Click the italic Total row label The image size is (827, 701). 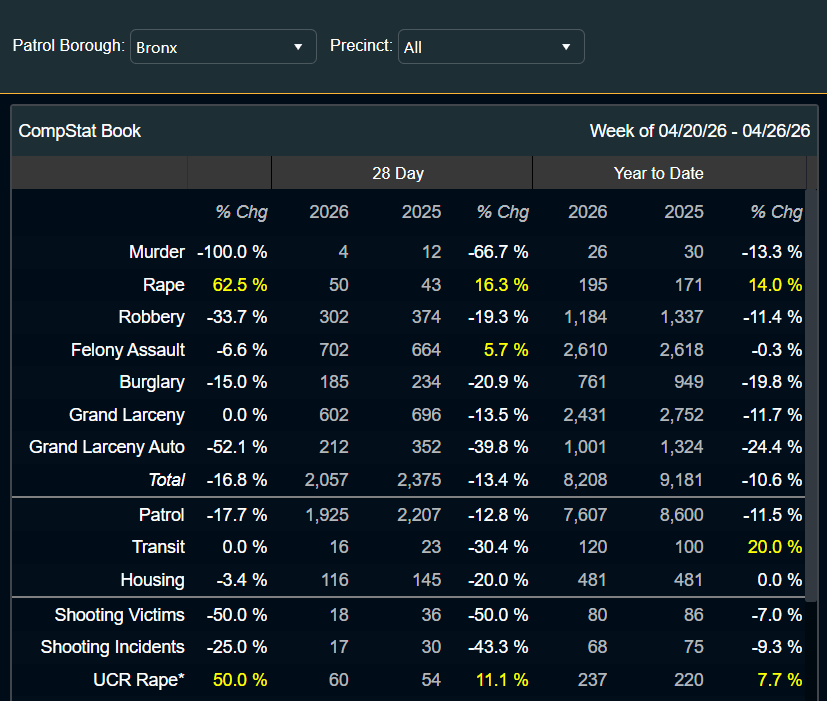coord(166,480)
